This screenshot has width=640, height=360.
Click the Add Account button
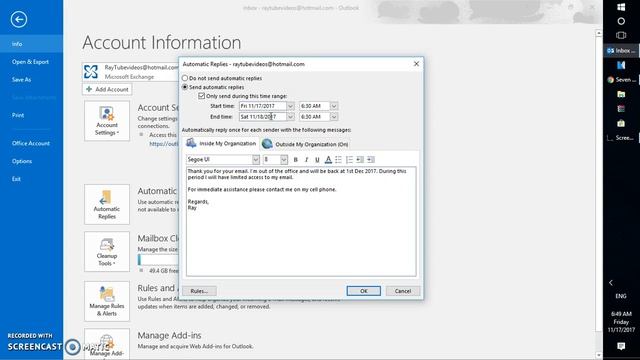click(x=107, y=89)
